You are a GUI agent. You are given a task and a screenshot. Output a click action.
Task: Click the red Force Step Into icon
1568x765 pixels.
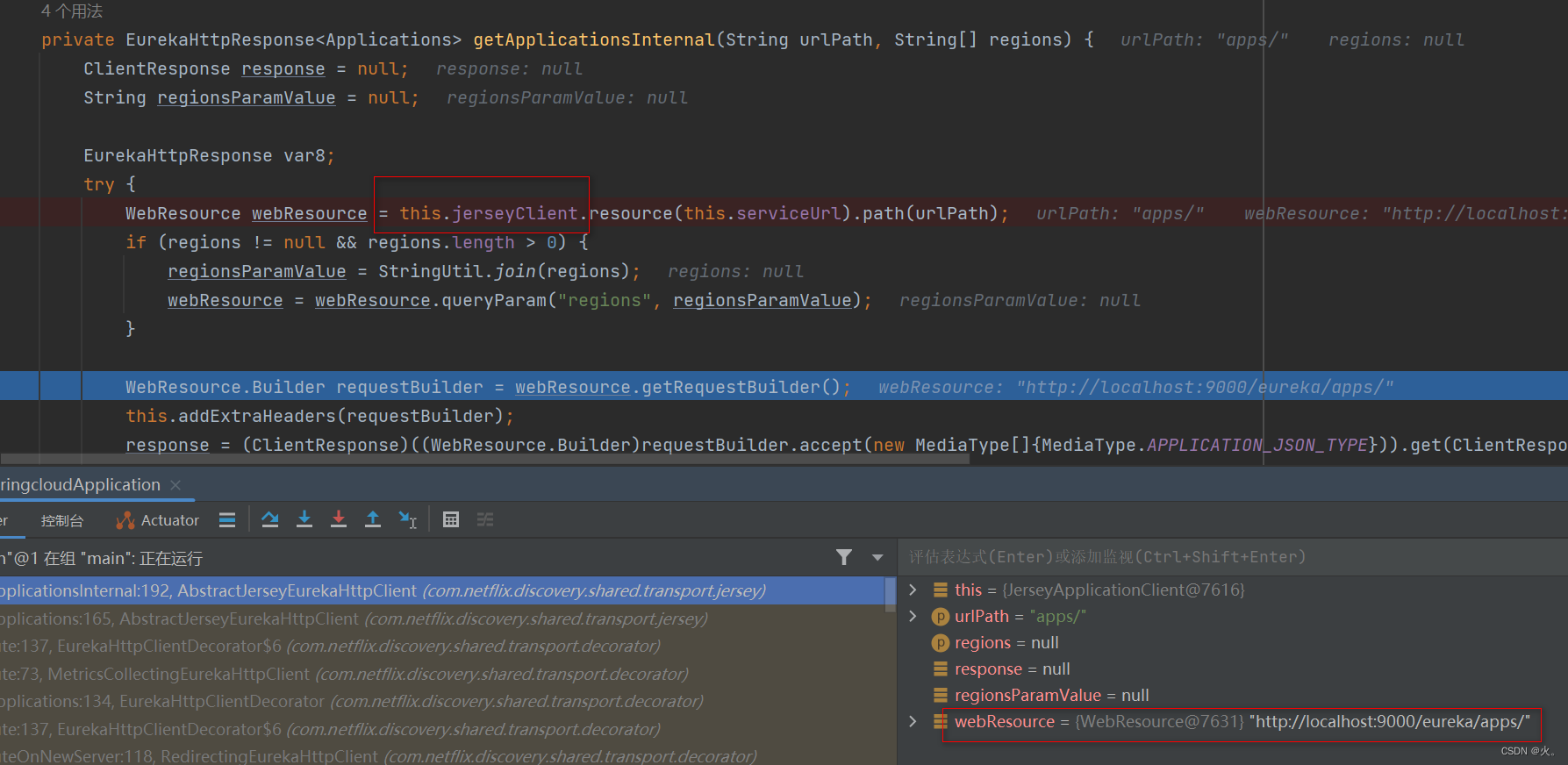[x=339, y=520]
